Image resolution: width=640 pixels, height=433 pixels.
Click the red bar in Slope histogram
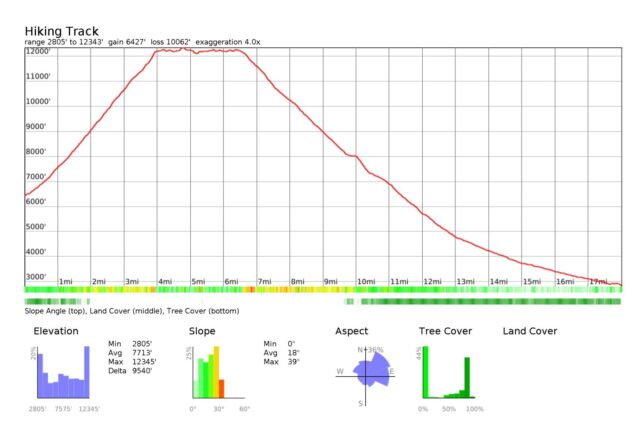(222, 389)
